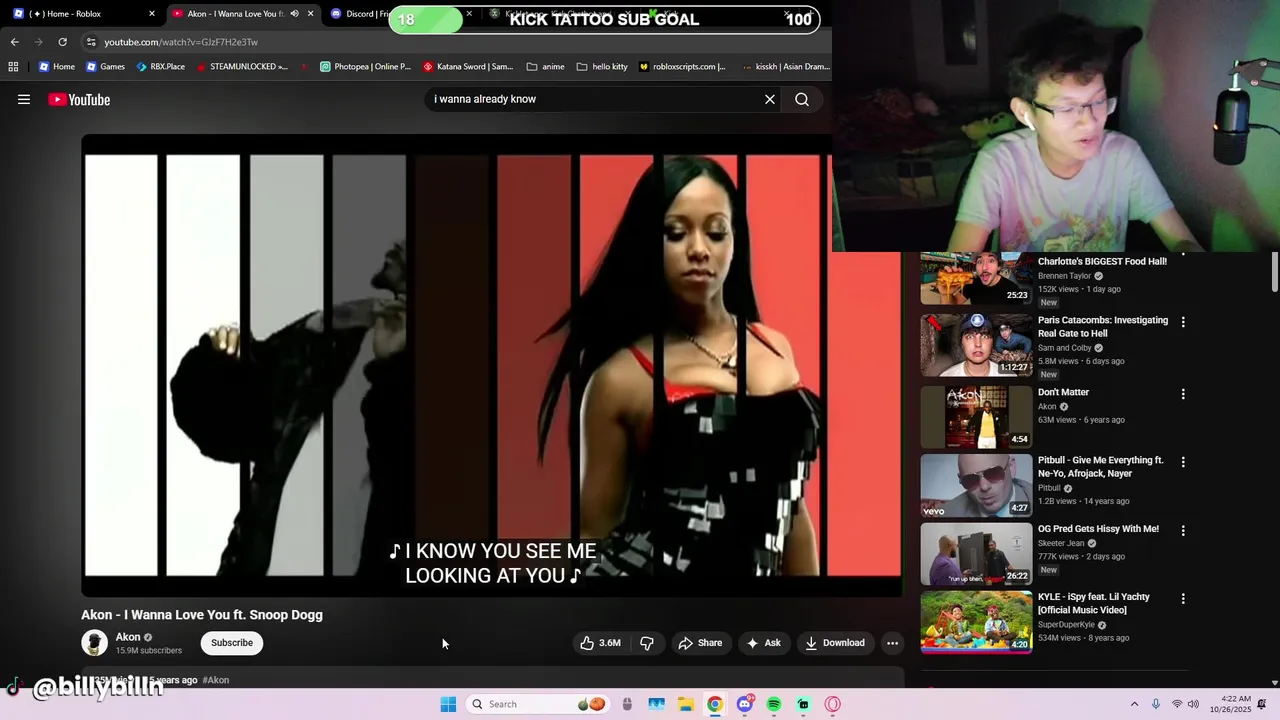The image size is (1280, 720).
Task: Close the Home - Roblox tab
Action: 152,14
